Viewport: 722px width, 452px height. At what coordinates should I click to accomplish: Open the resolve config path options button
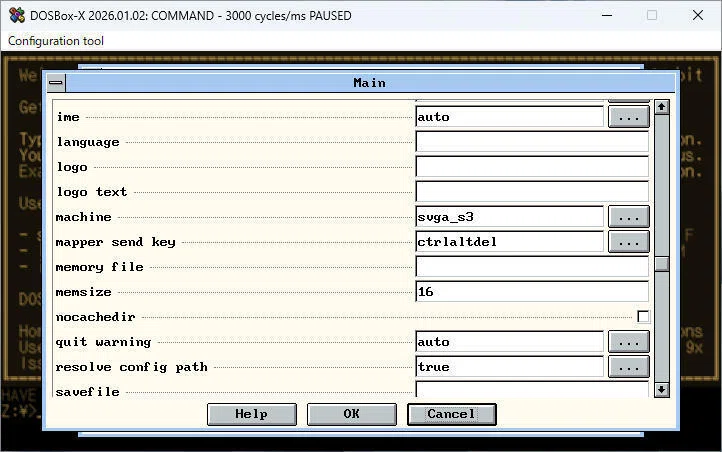(x=629, y=367)
